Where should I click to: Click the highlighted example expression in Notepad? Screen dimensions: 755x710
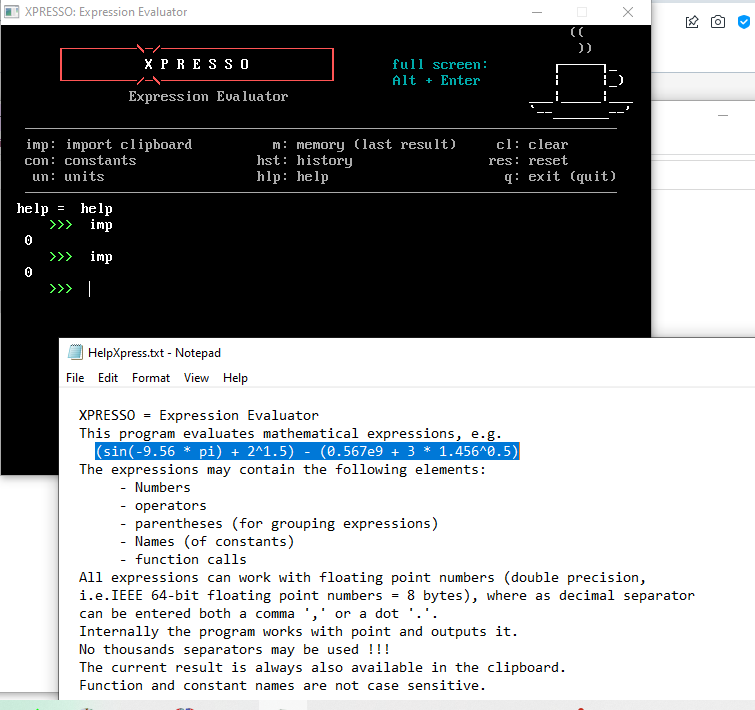(x=307, y=451)
